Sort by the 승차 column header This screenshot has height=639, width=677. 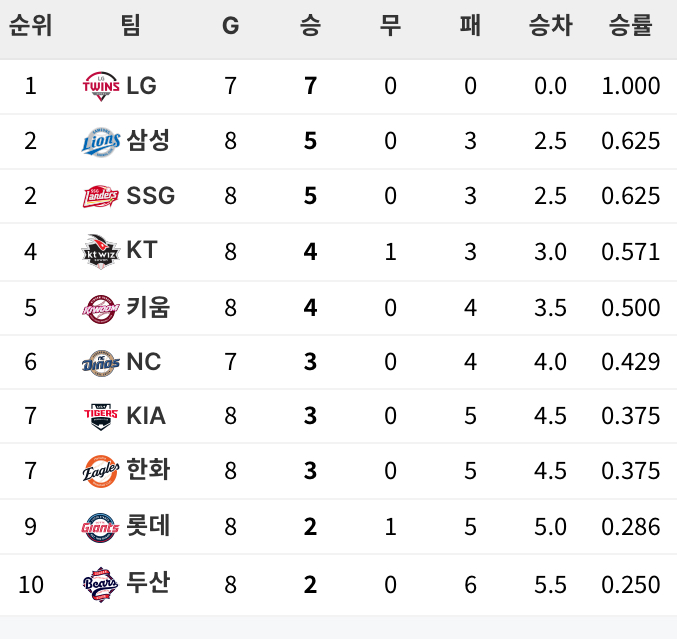click(x=550, y=25)
